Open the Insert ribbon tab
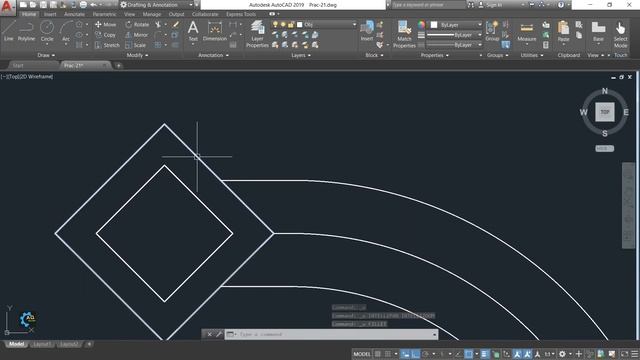Screen dimensions: 640x360 (50, 14)
